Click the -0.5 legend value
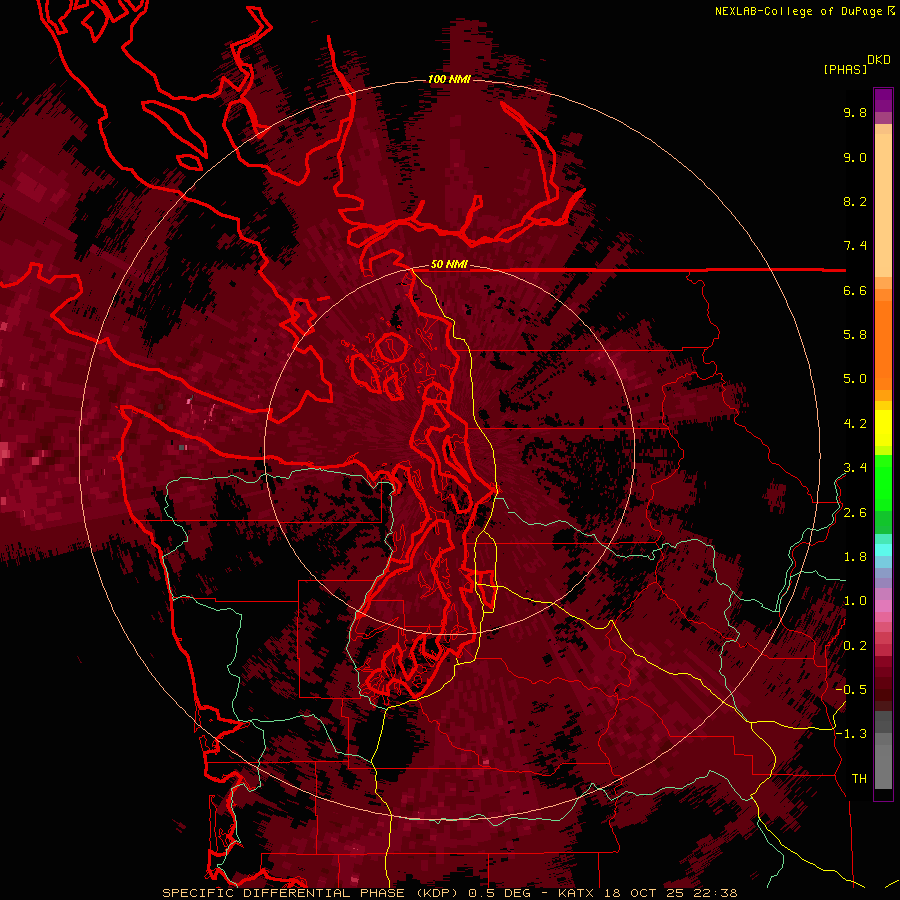Image resolution: width=900 pixels, height=900 pixels. 851,690
